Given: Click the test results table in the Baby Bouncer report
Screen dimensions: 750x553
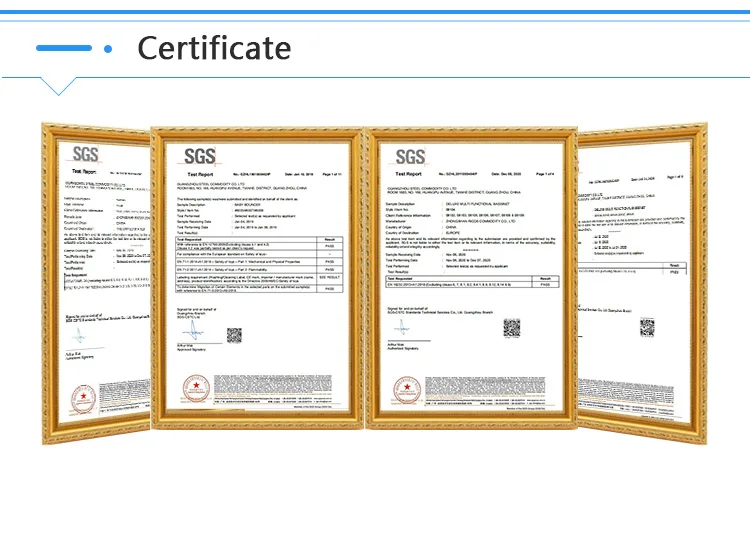Looking at the screenshot, I should click(x=259, y=264).
